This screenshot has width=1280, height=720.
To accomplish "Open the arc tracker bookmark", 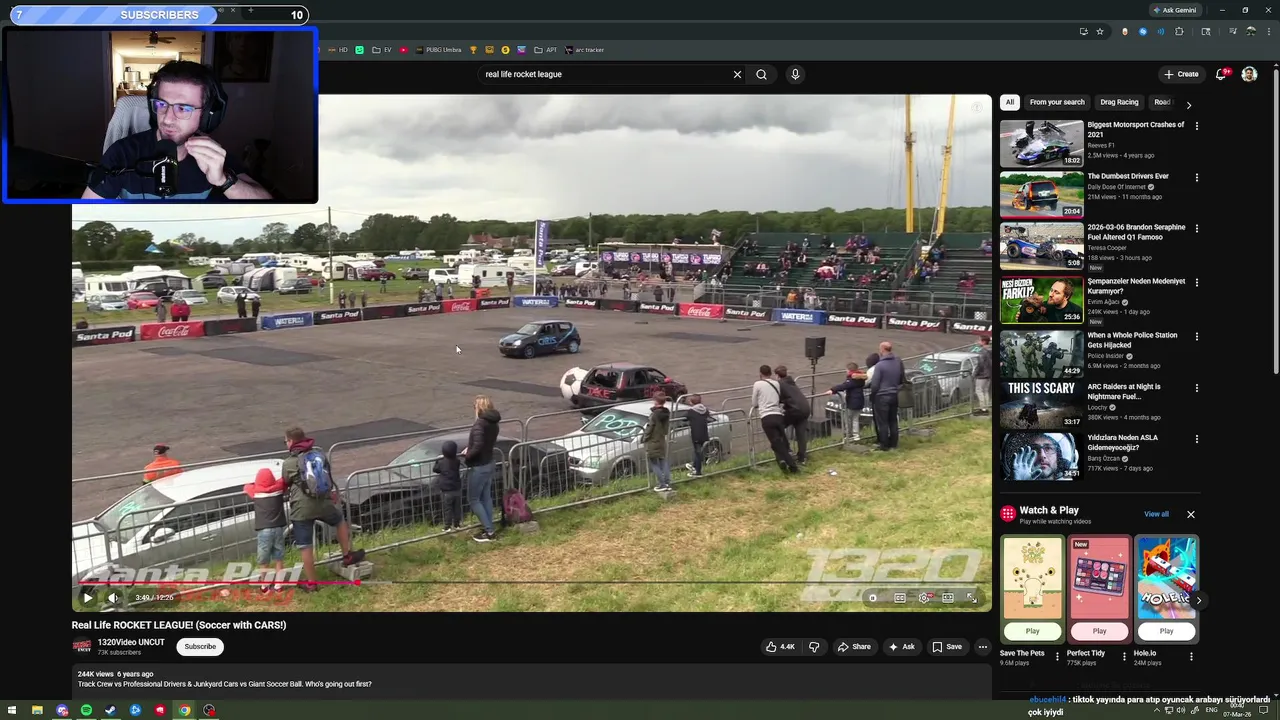I will 585,50.
